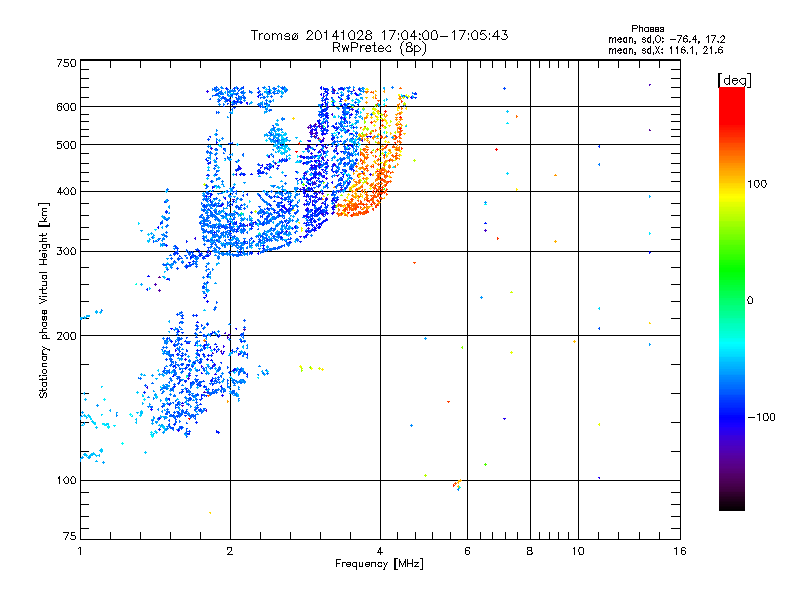Click the 'Frequency [MHz]' x-axis label
This screenshot has height=600, width=800.
point(379,564)
